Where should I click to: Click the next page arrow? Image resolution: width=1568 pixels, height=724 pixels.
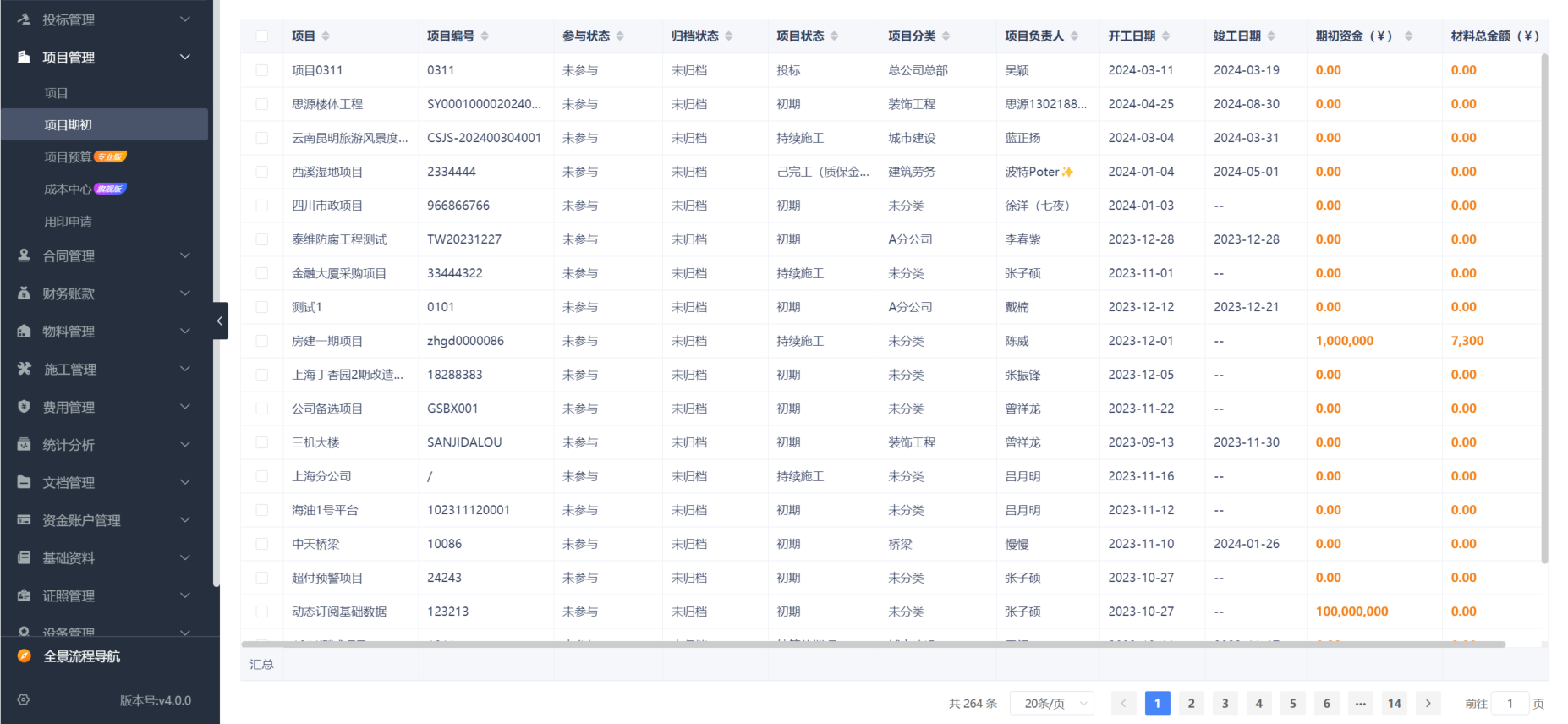pos(1428,704)
